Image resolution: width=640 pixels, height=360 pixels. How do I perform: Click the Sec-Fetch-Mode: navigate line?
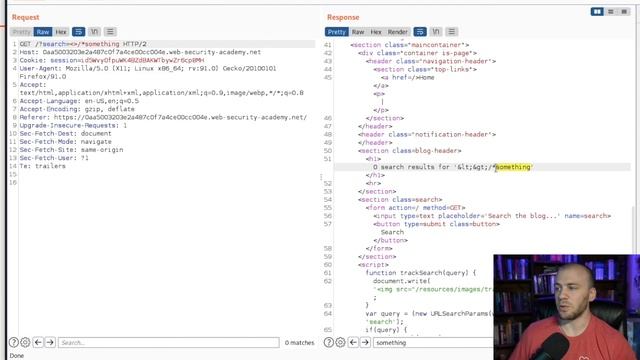pos(65,142)
